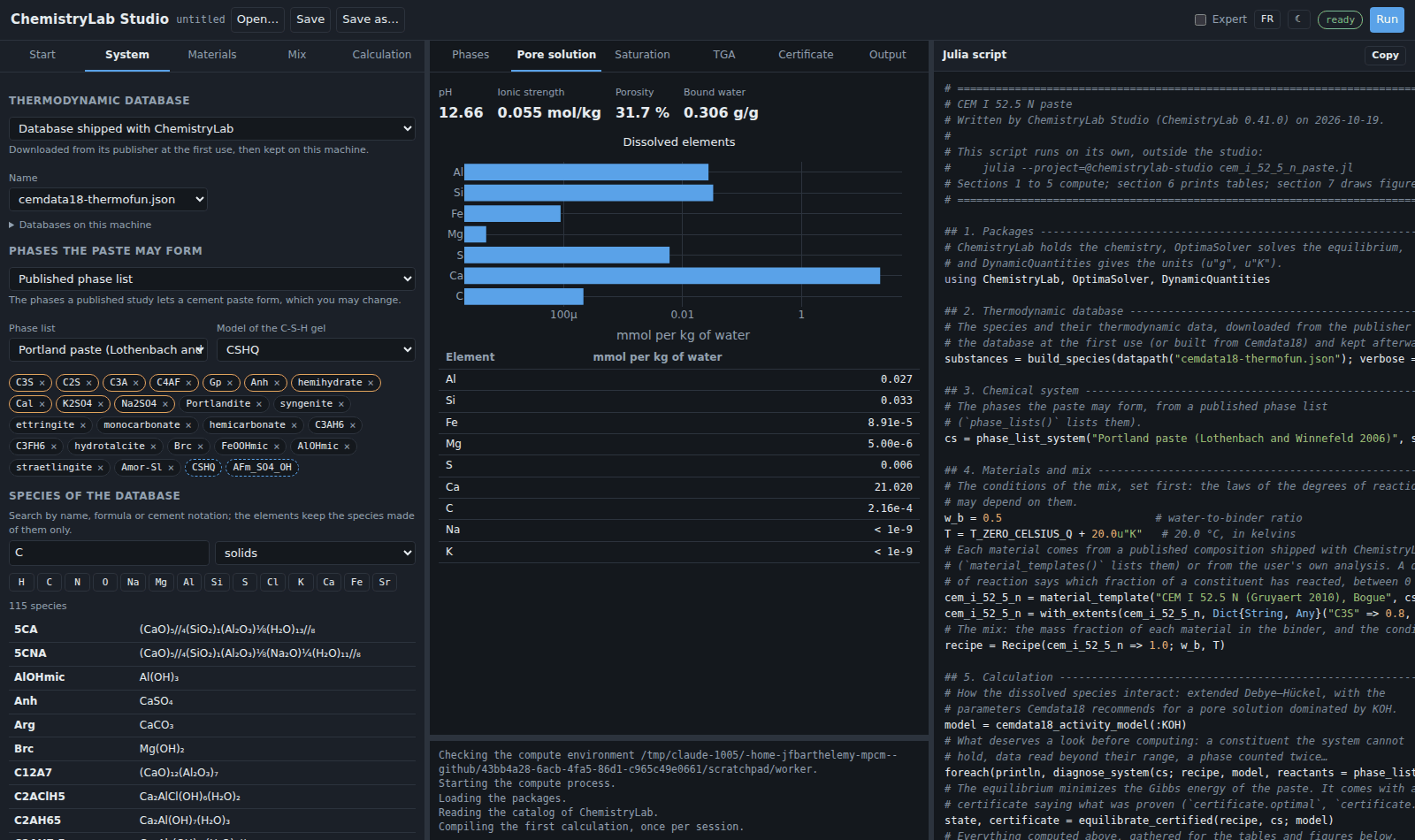Viewport: 1415px width, 840px height.
Task: Open the Published phase list dropdown
Action: point(212,279)
